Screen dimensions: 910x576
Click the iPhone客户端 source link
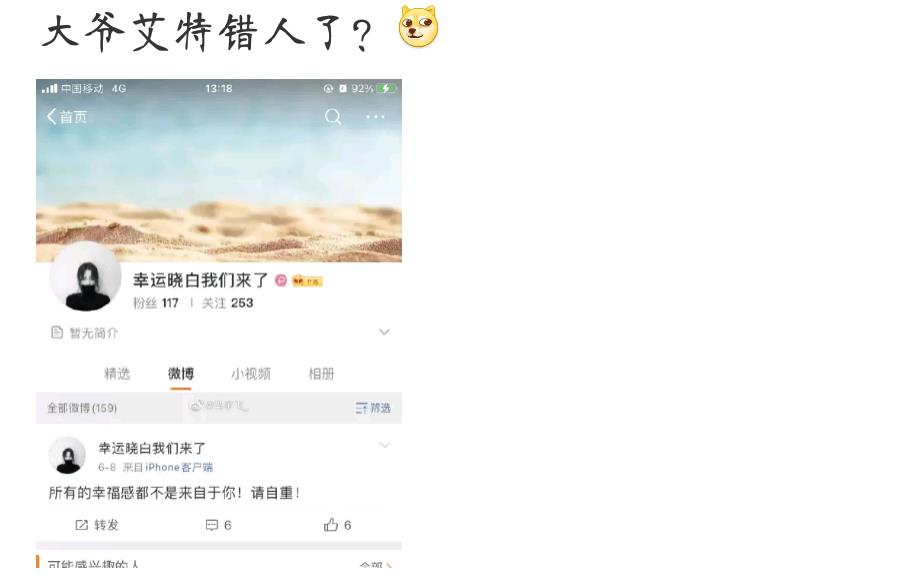[x=179, y=467]
